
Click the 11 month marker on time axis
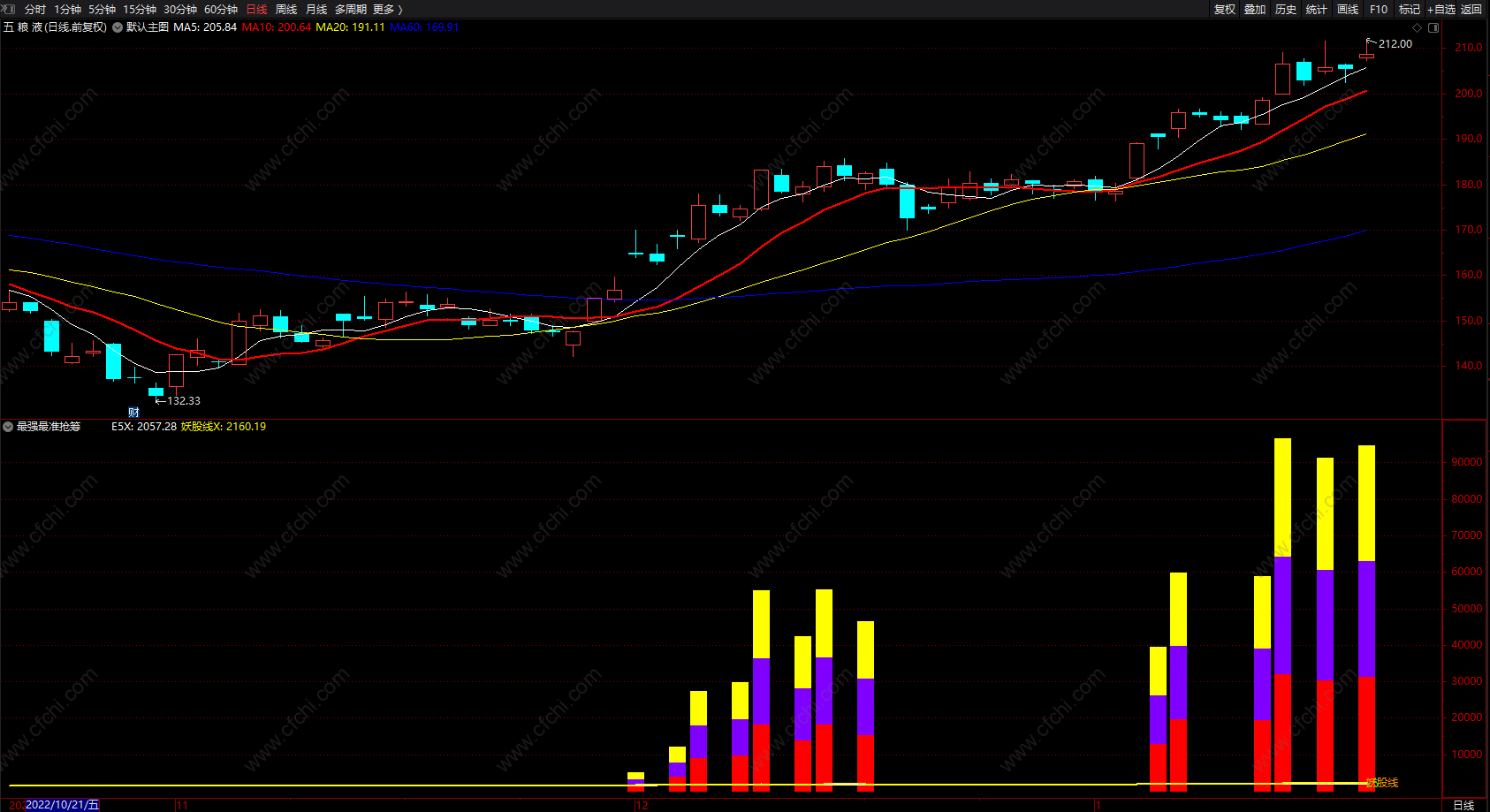(182, 806)
